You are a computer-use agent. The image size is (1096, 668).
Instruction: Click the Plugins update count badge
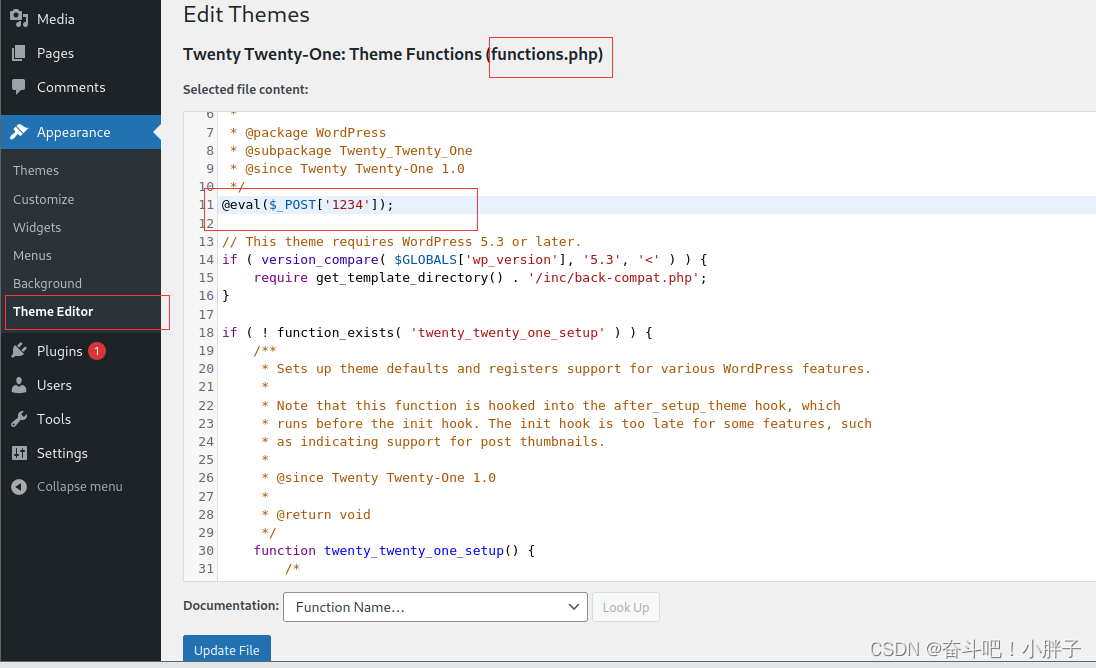click(x=97, y=351)
